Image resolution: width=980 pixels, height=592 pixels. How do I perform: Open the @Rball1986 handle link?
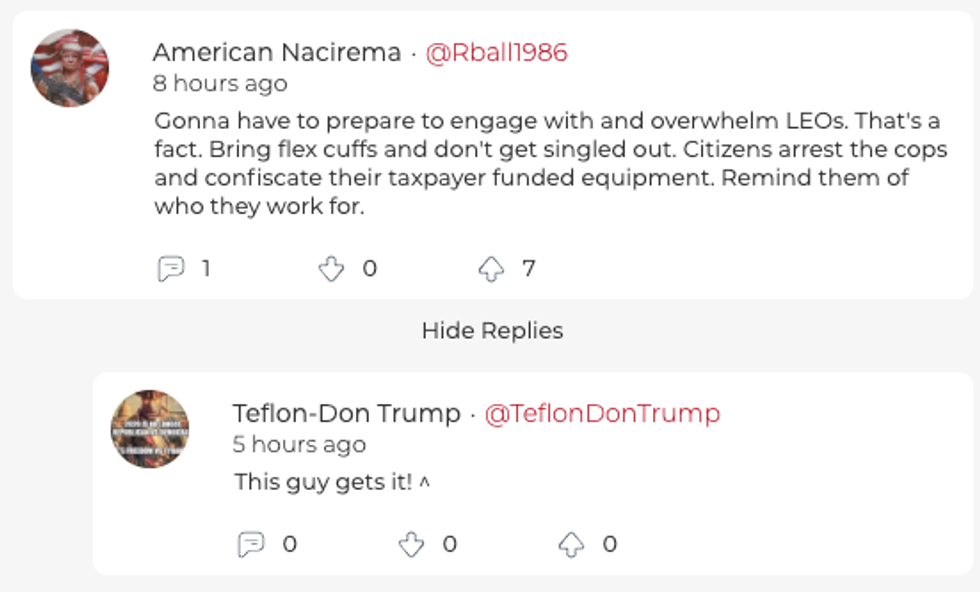[496, 53]
